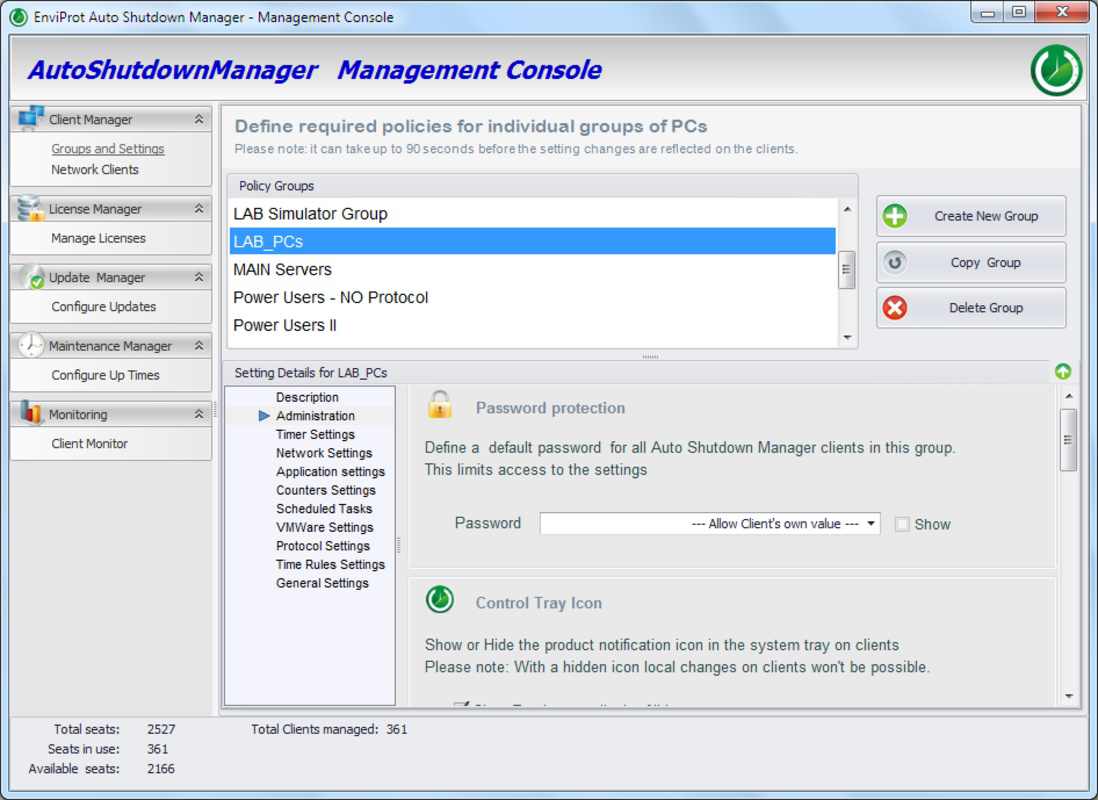Image resolution: width=1098 pixels, height=800 pixels.
Task: Open Configure Up Times page
Action: click(x=105, y=375)
